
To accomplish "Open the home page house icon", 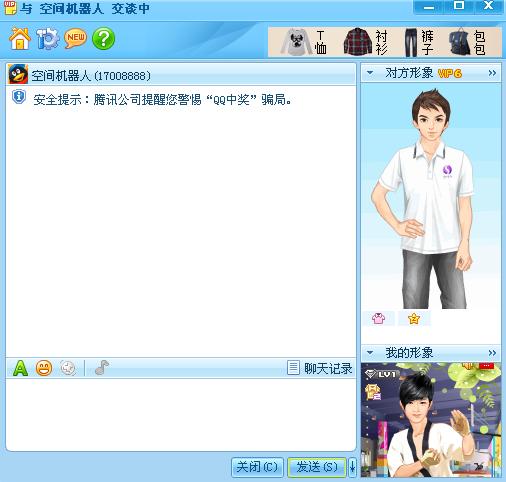I will (x=20, y=39).
